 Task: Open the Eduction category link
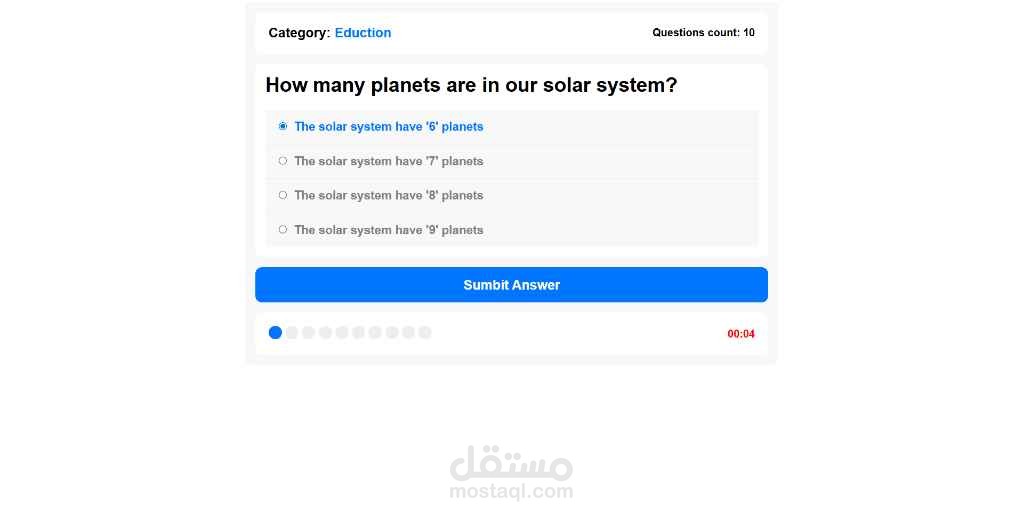pos(363,33)
